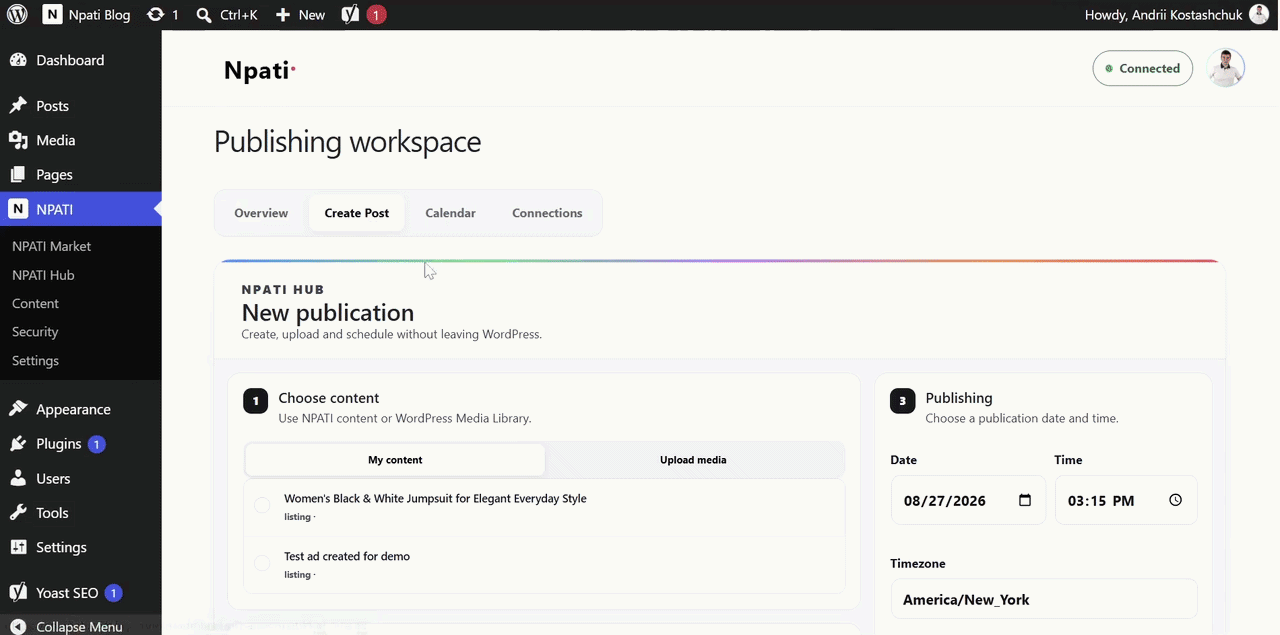The width and height of the screenshot is (1280, 635).
Task: Click the Posts pushpin icon
Action: pos(18,106)
